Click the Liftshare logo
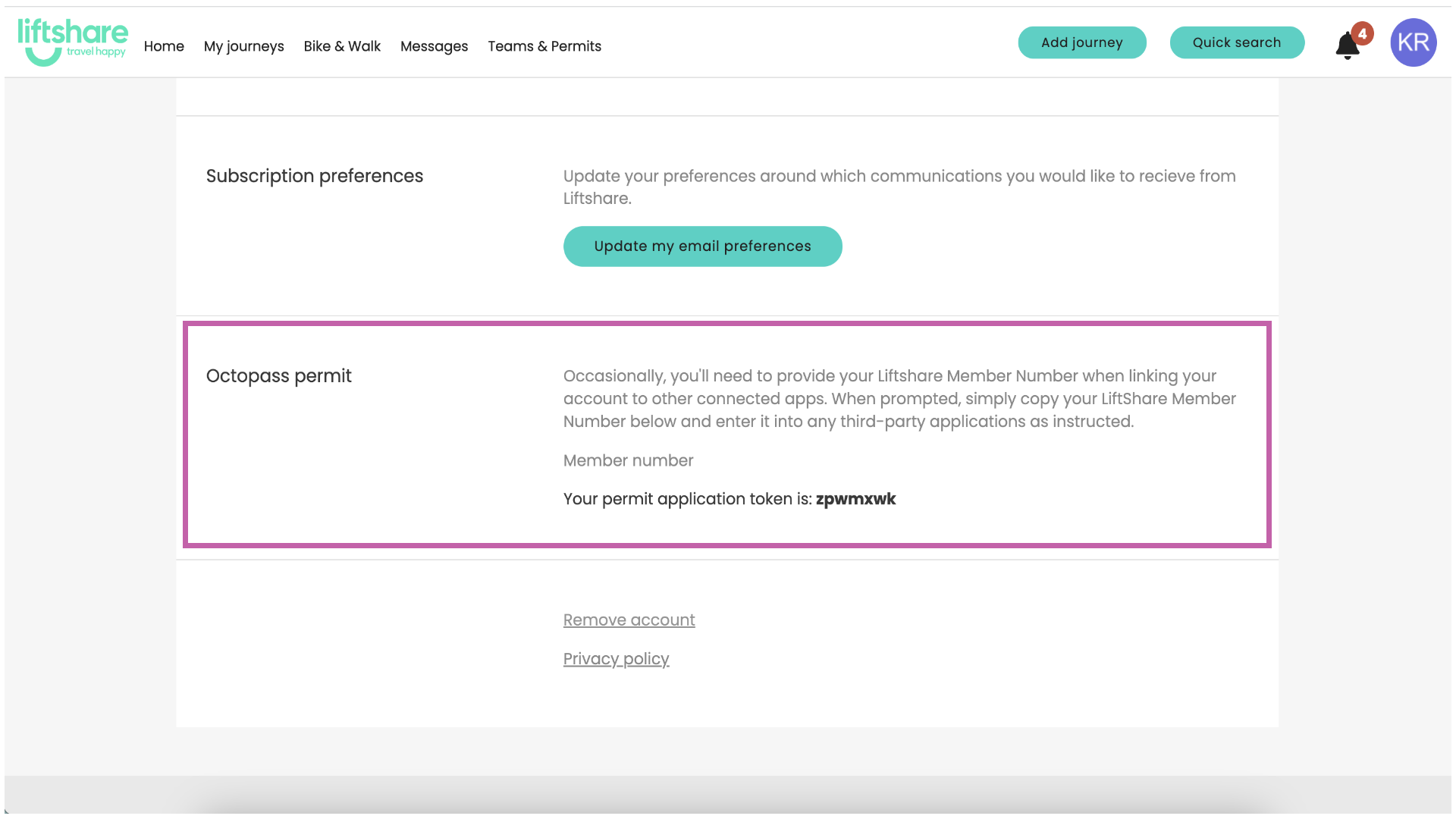 [x=74, y=34]
